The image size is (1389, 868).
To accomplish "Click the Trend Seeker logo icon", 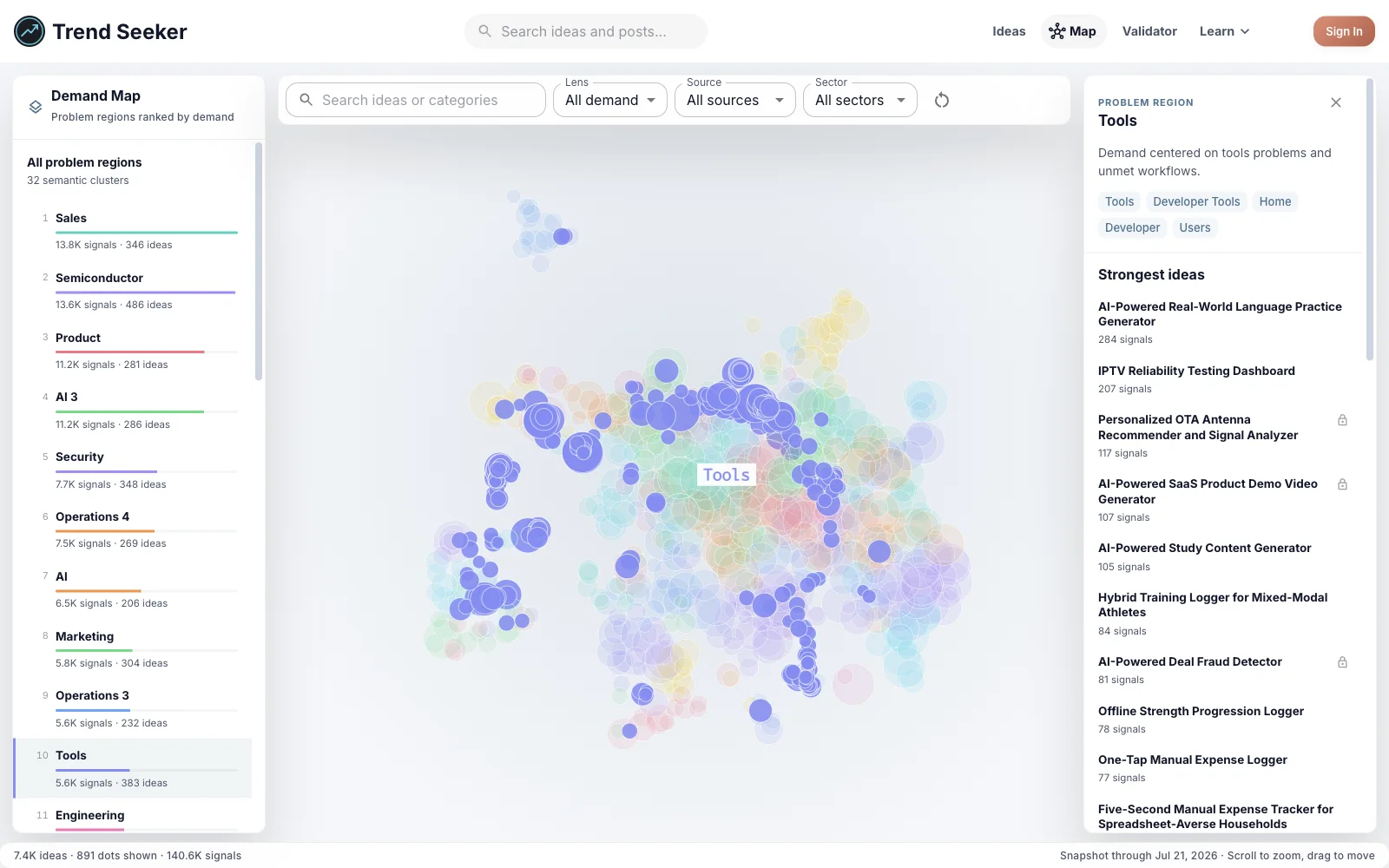I will [x=30, y=31].
